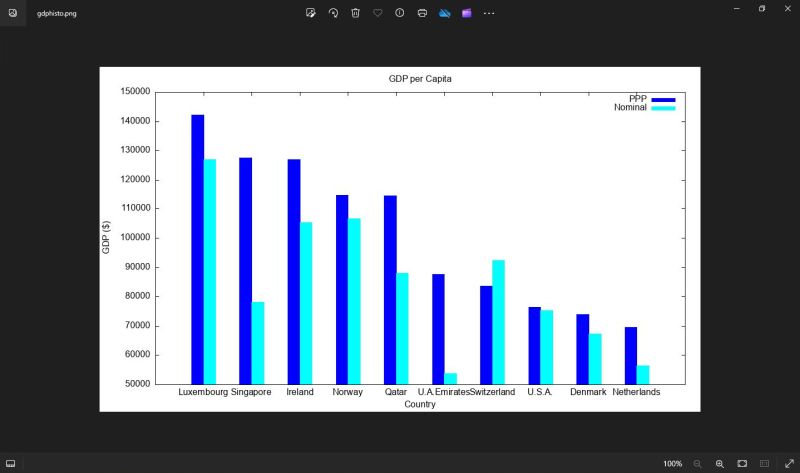Fit image to window icon
800x473 pixels.
(x=742, y=463)
